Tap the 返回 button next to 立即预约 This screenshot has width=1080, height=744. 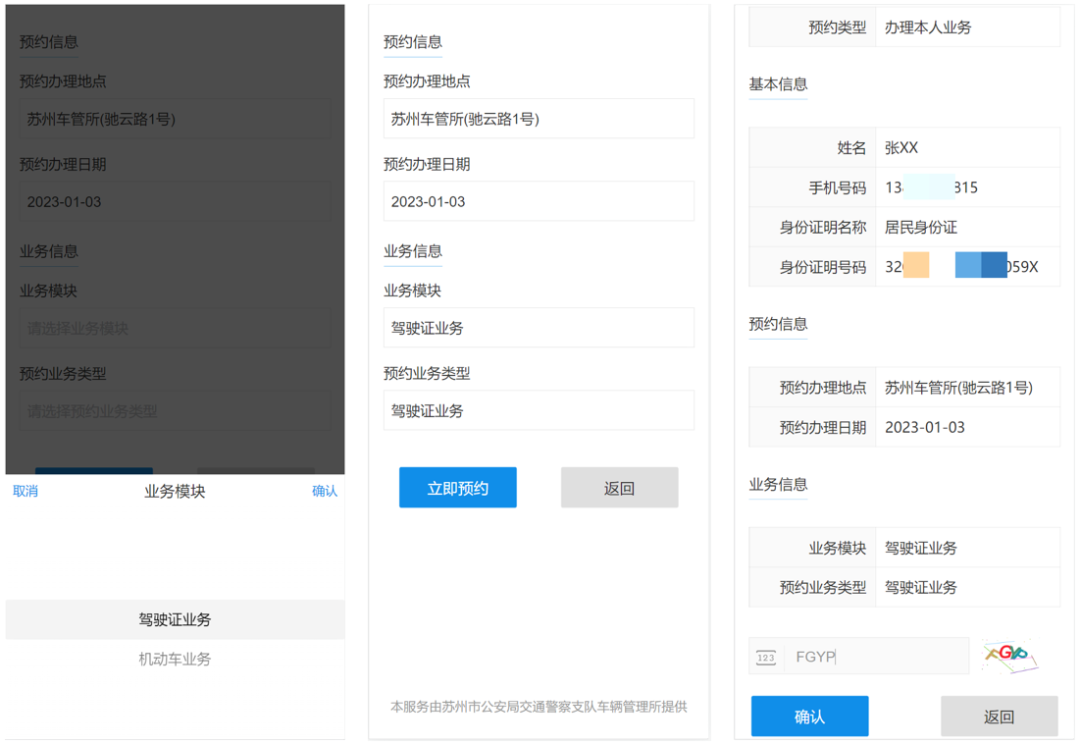tap(619, 488)
